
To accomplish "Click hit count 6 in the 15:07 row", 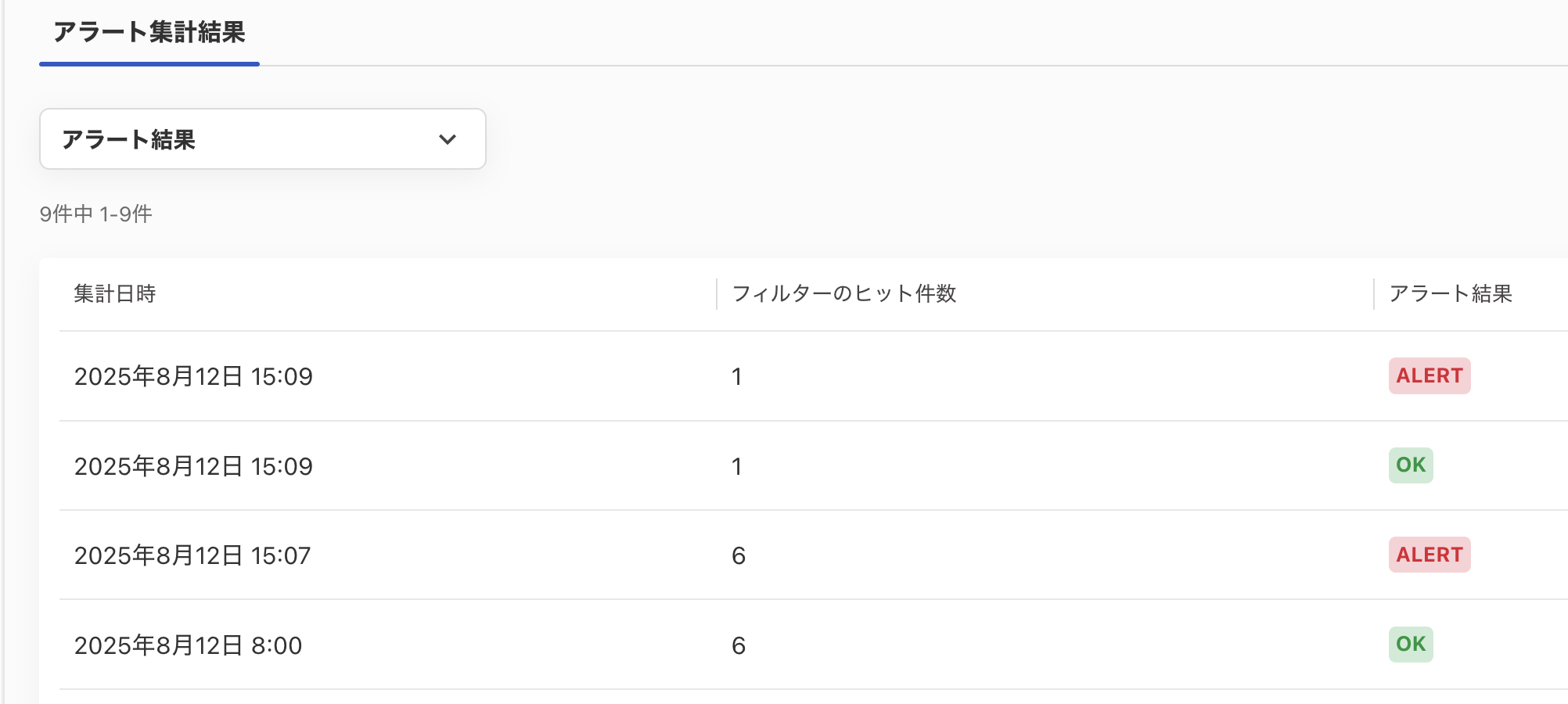I will tap(738, 555).
